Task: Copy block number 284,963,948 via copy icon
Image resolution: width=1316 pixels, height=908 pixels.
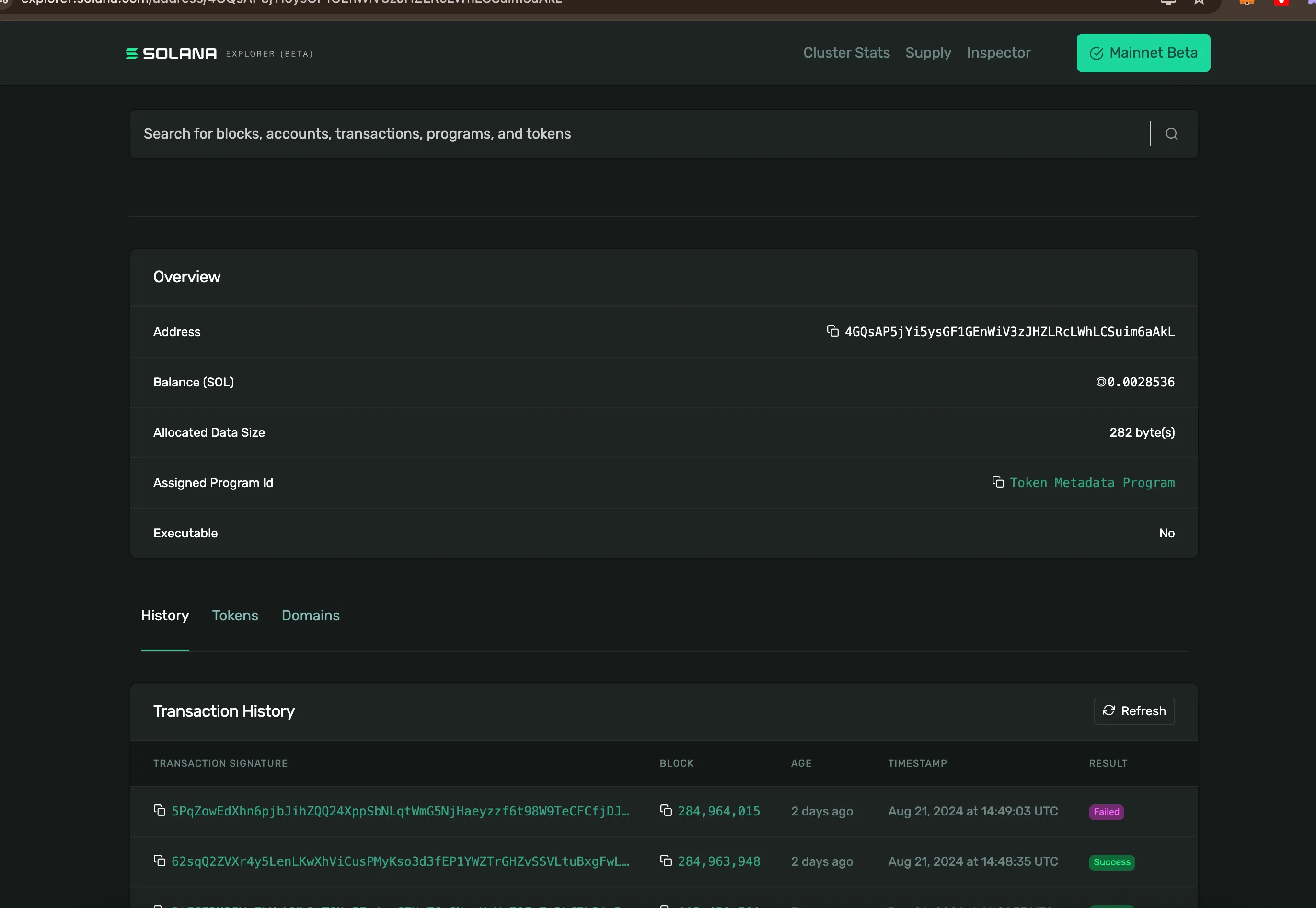Action: (666, 861)
